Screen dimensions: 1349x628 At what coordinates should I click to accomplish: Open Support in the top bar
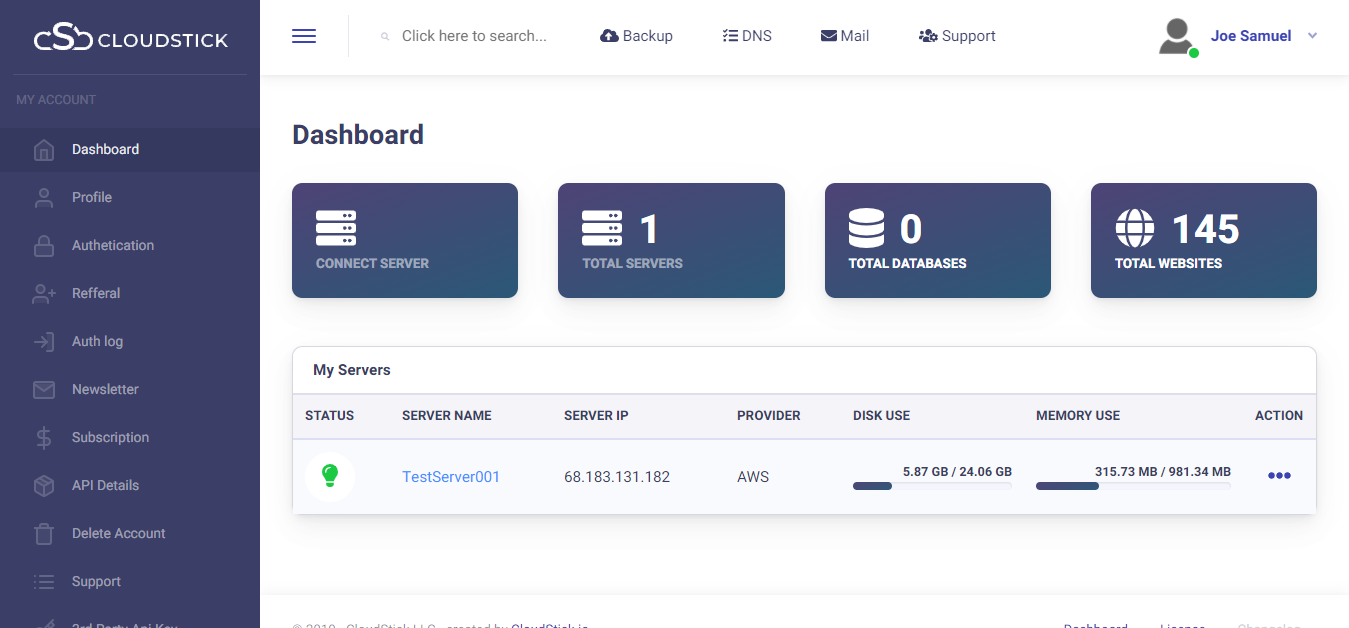click(957, 36)
